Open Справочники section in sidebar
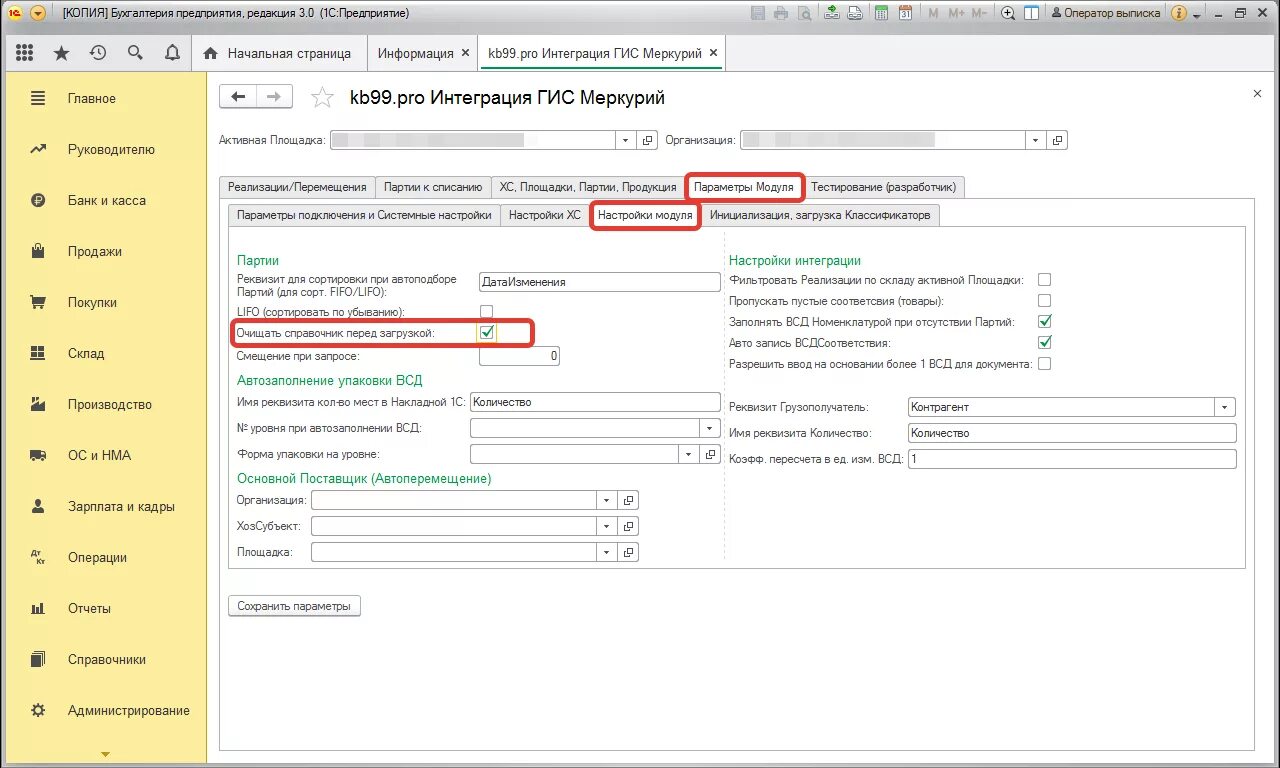 click(x=107, y=659)
